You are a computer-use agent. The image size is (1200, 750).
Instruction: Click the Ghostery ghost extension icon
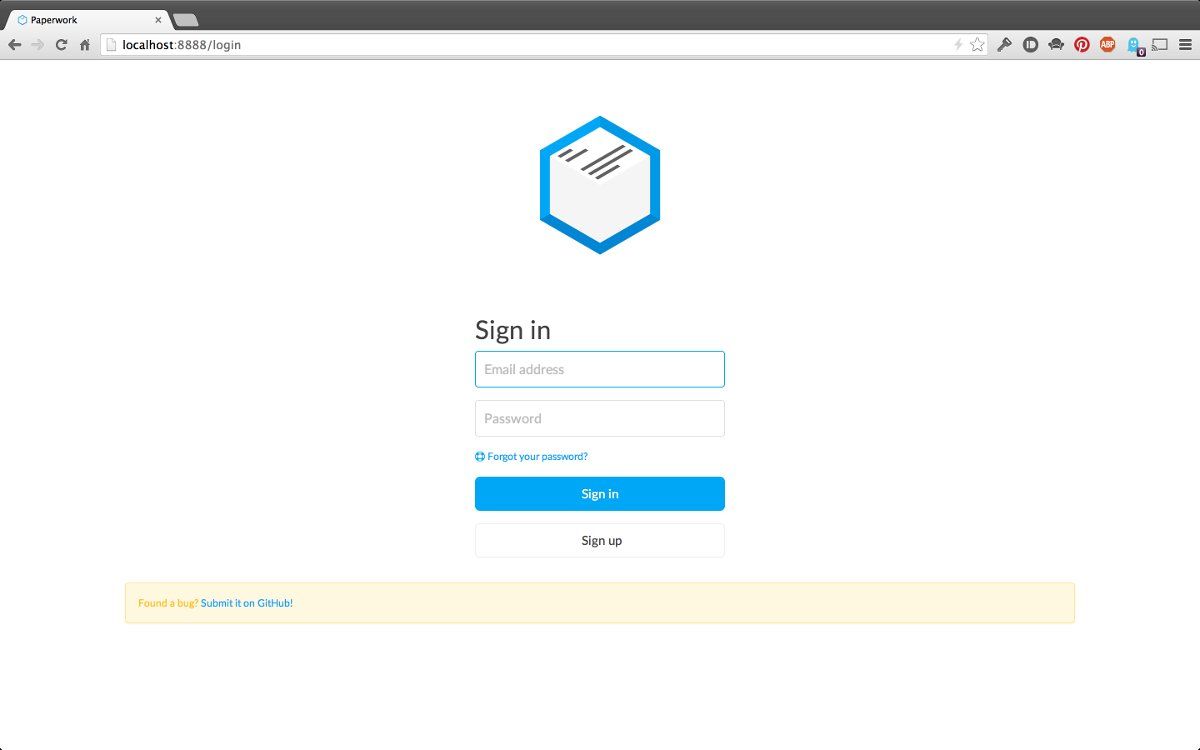pyautogui.click(x=1133, y=45)
